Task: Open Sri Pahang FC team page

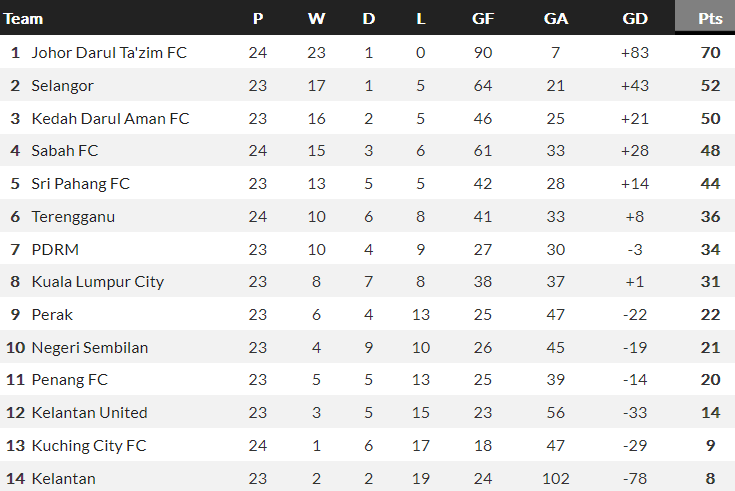Action: pos(80,184)
